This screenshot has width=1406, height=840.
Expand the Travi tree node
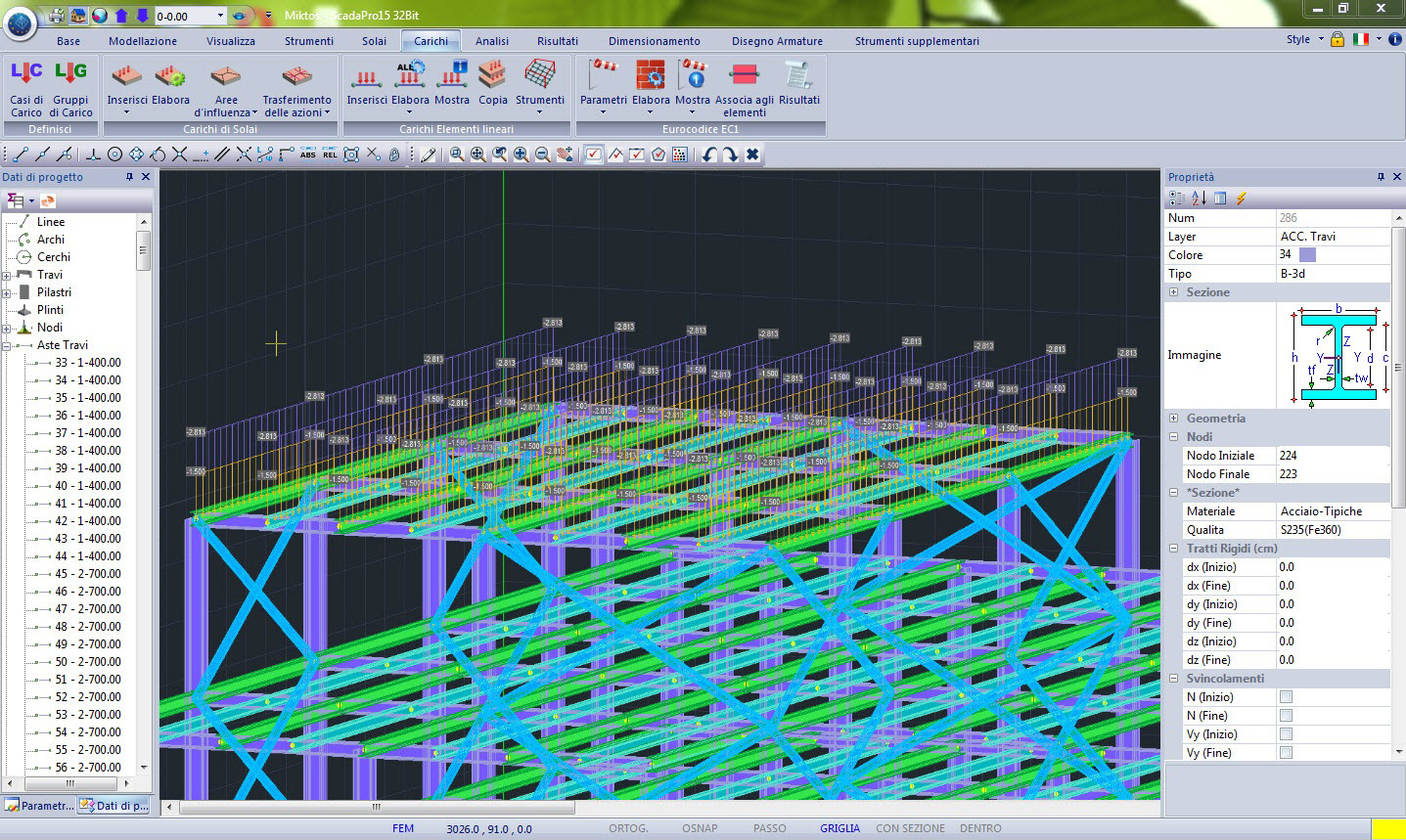coord(7,275)
